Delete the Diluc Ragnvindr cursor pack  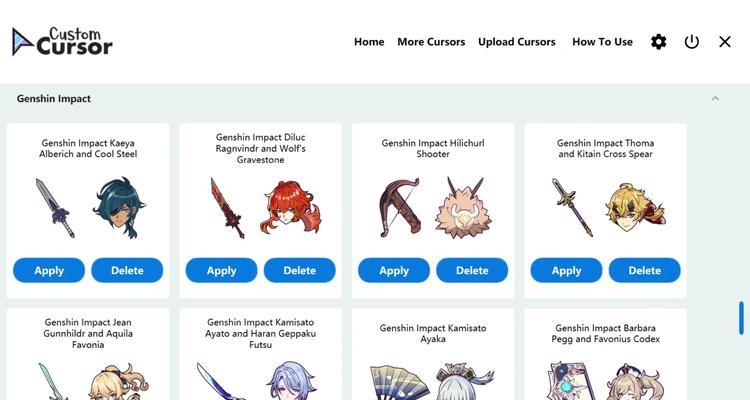click(299, 270)
